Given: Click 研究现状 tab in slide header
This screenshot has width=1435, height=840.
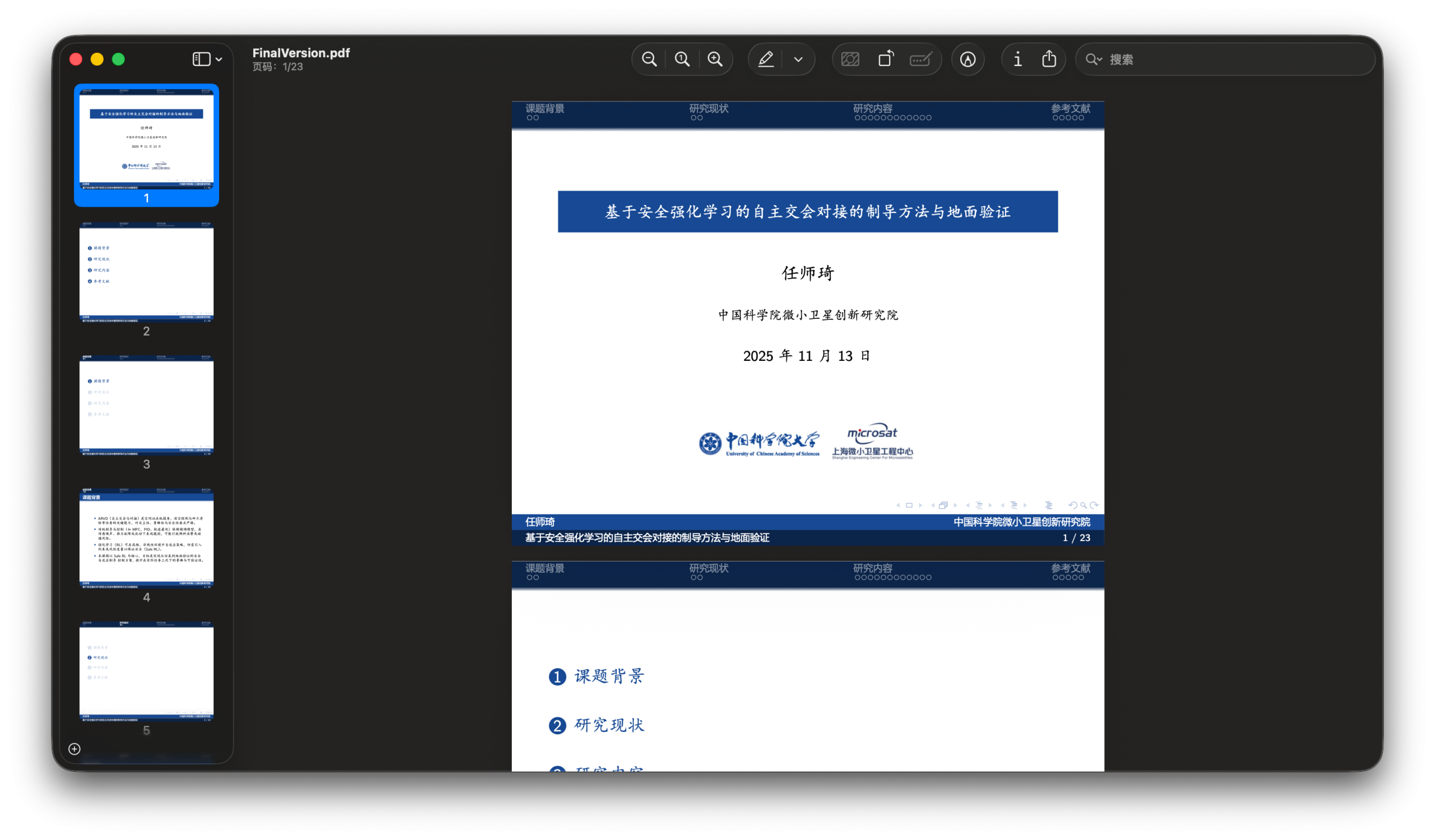Looking at the screenshot, I should point(709,108).
